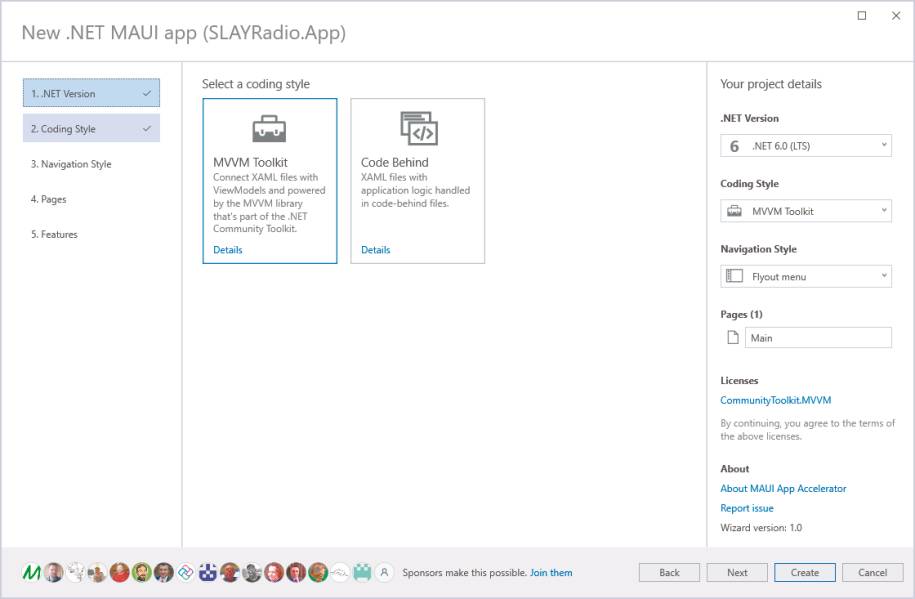Open Details link under MVVM Toolkit
Screen dimensions: 915x599
[x=228, y=250]
